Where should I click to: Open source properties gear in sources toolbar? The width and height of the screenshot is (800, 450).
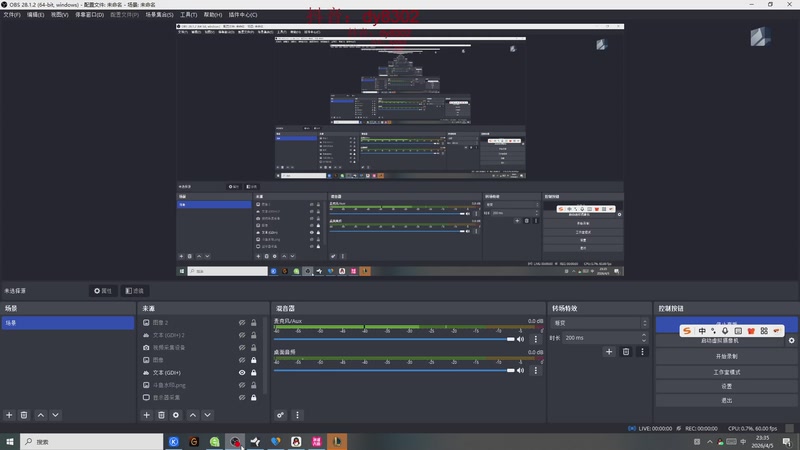[x=176, y=415]
